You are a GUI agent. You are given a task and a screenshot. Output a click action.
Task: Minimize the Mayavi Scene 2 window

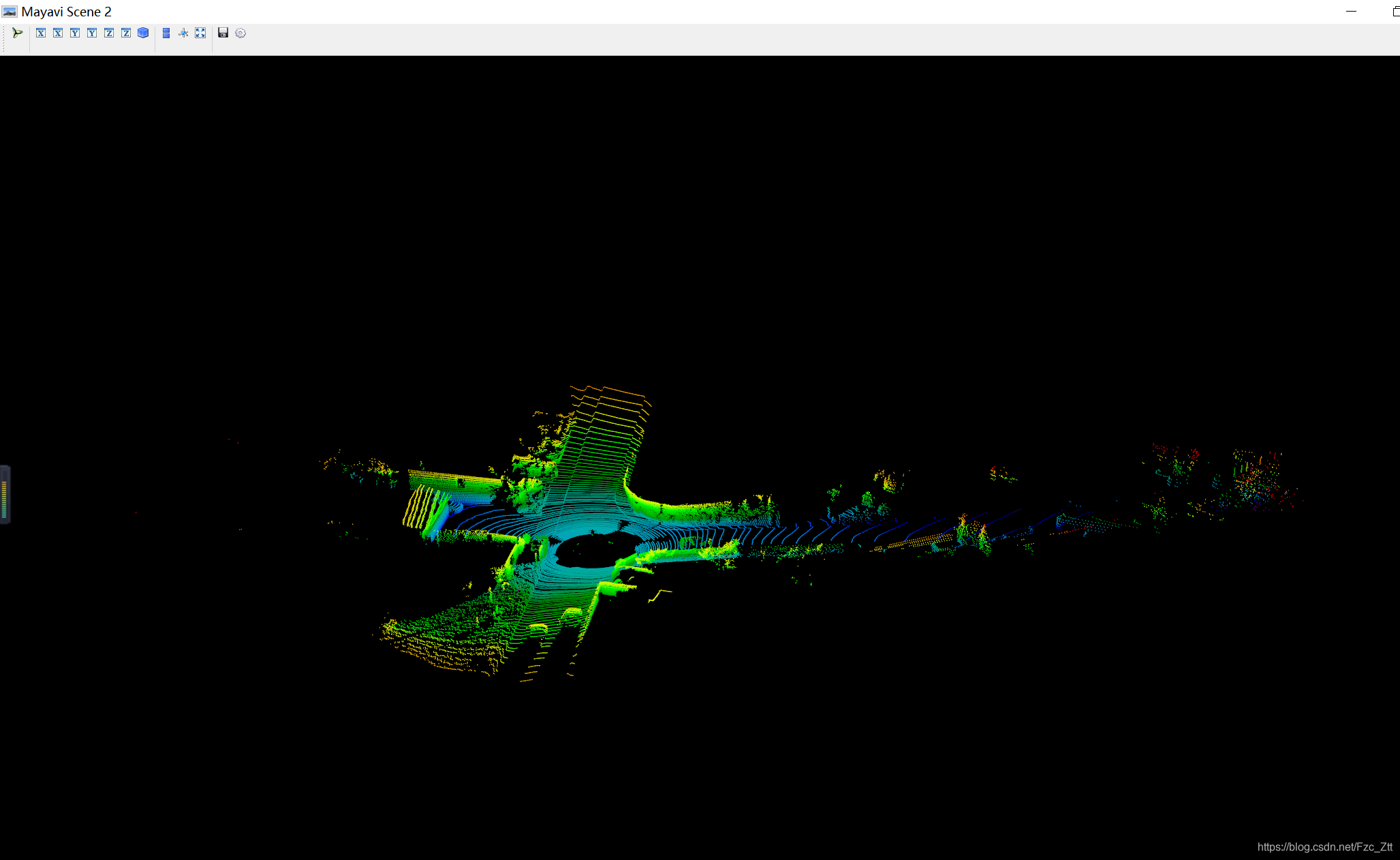coord(1352,12)
